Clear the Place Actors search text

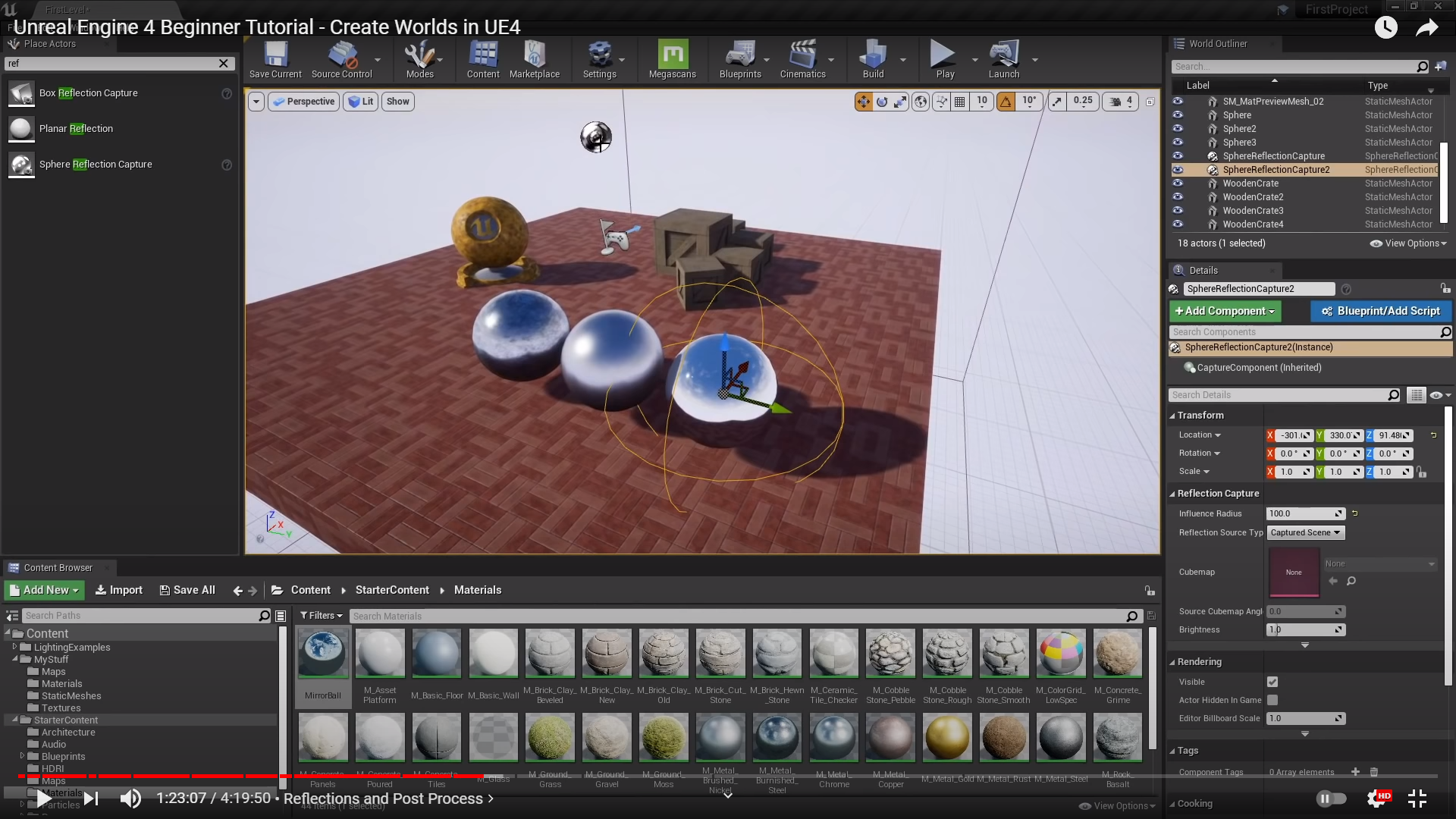coord(224,64)
